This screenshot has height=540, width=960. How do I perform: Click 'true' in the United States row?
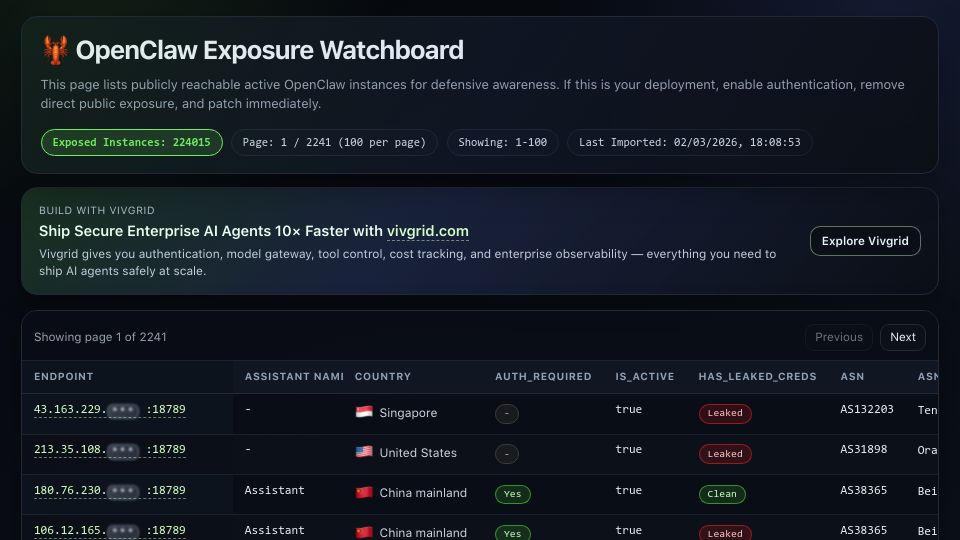tap(629, 449)
